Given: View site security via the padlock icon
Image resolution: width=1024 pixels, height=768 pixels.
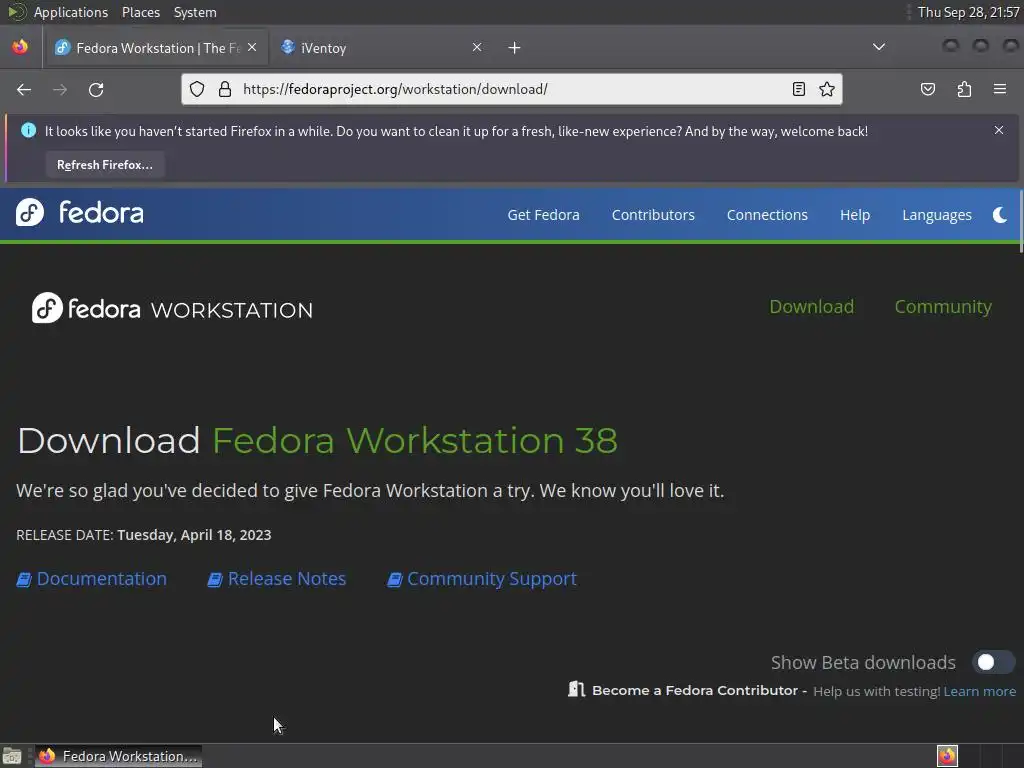Looking at the screenshot, I should 225,89.
